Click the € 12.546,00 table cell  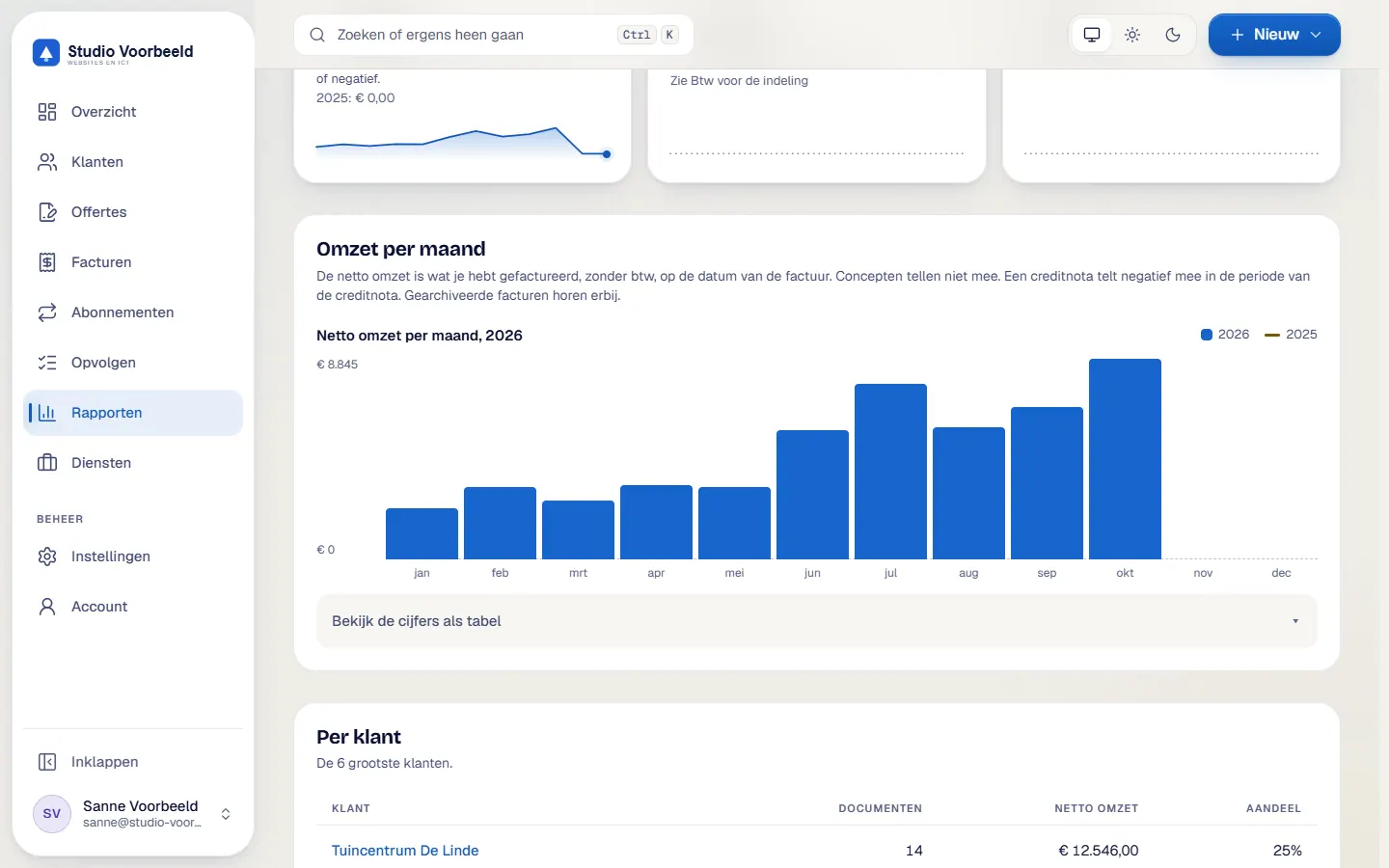pos(1099,851)
